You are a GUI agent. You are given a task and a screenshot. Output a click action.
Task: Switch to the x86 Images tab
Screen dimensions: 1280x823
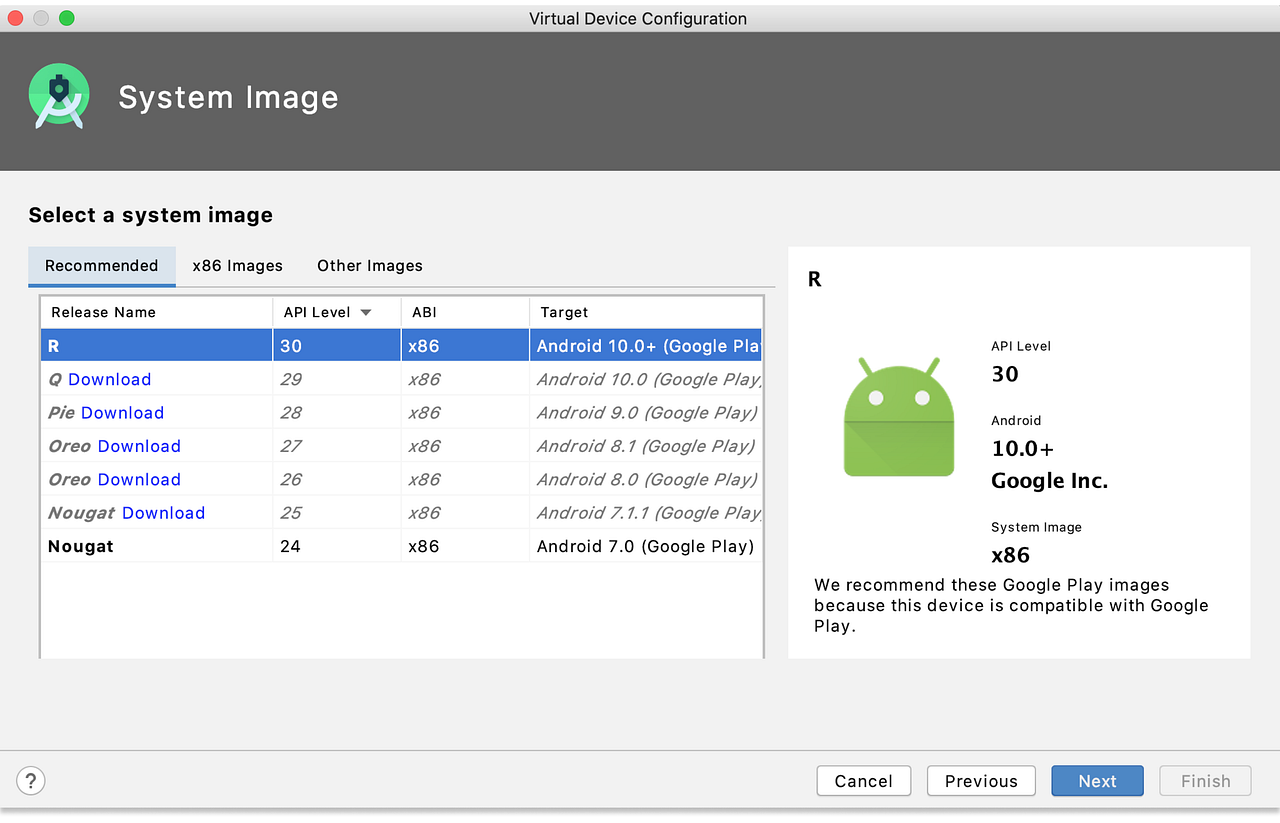pyautogui.click(x=238, y=266)
